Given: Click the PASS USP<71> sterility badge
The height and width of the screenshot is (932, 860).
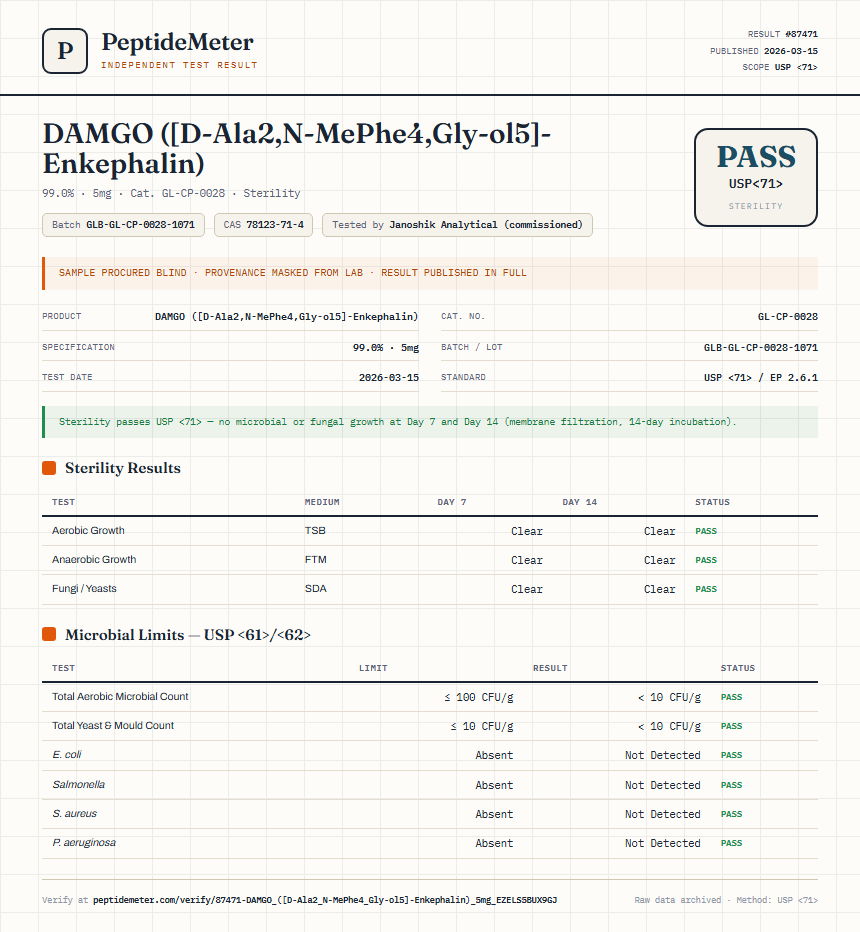Looking at the screenshot, I should 755,177.
